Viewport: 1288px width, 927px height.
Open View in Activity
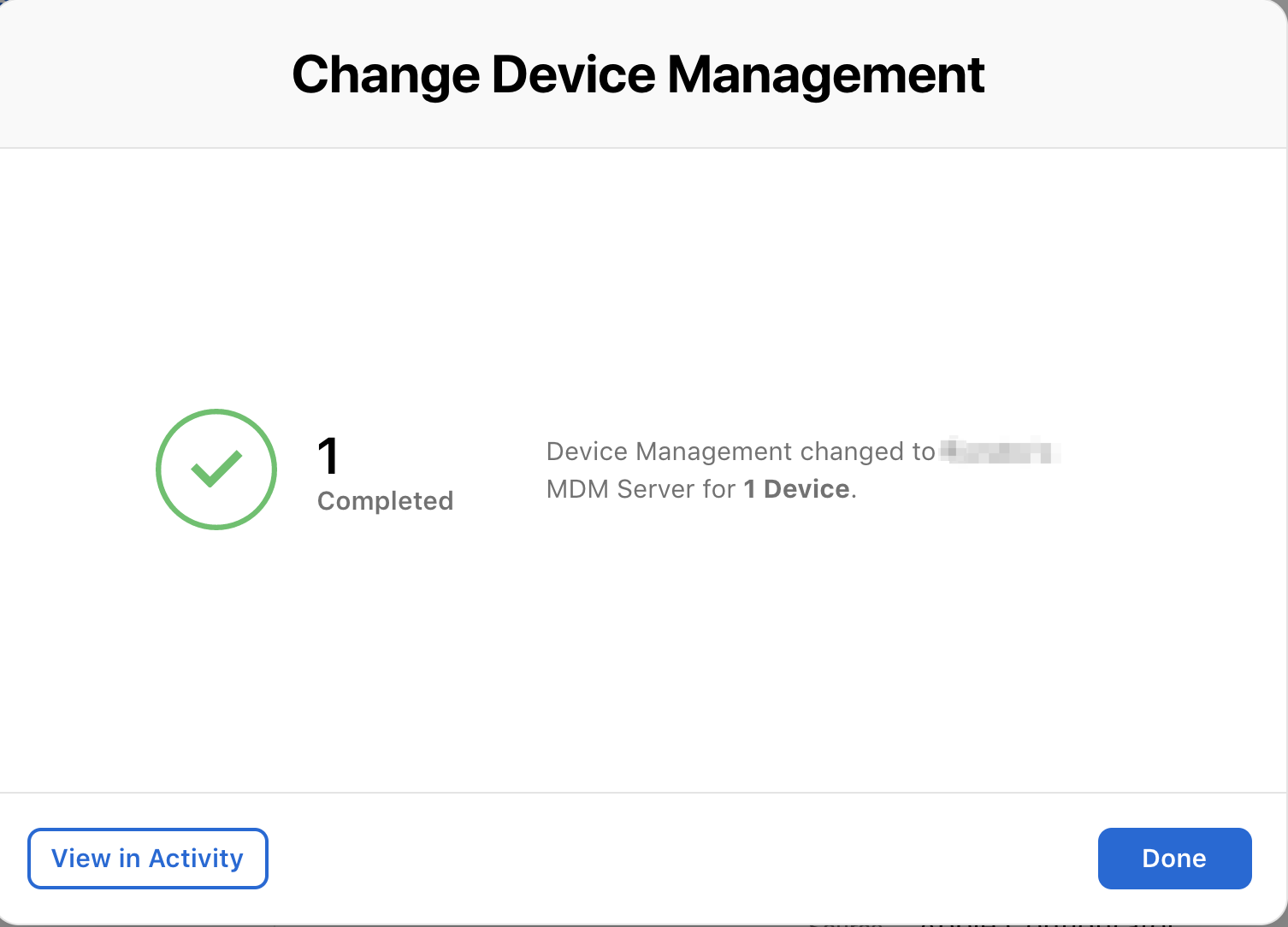pos(148,859)
